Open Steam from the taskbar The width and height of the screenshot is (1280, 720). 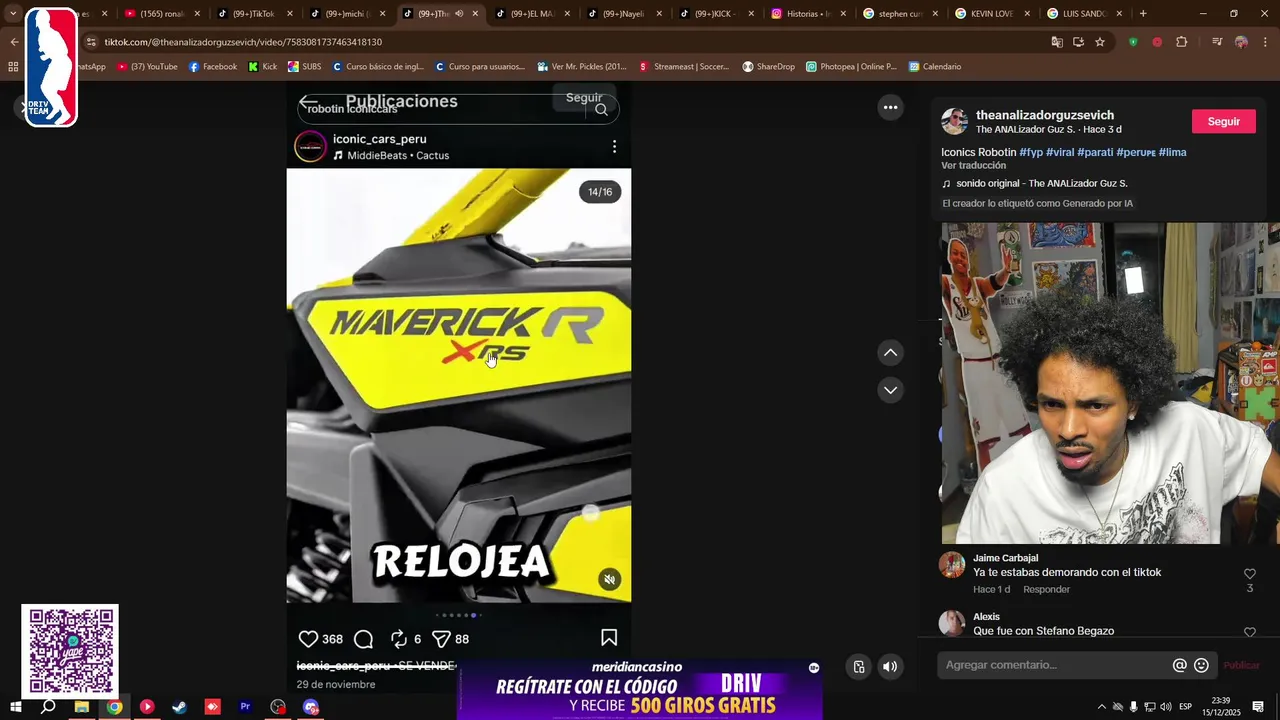pos(180,707)
